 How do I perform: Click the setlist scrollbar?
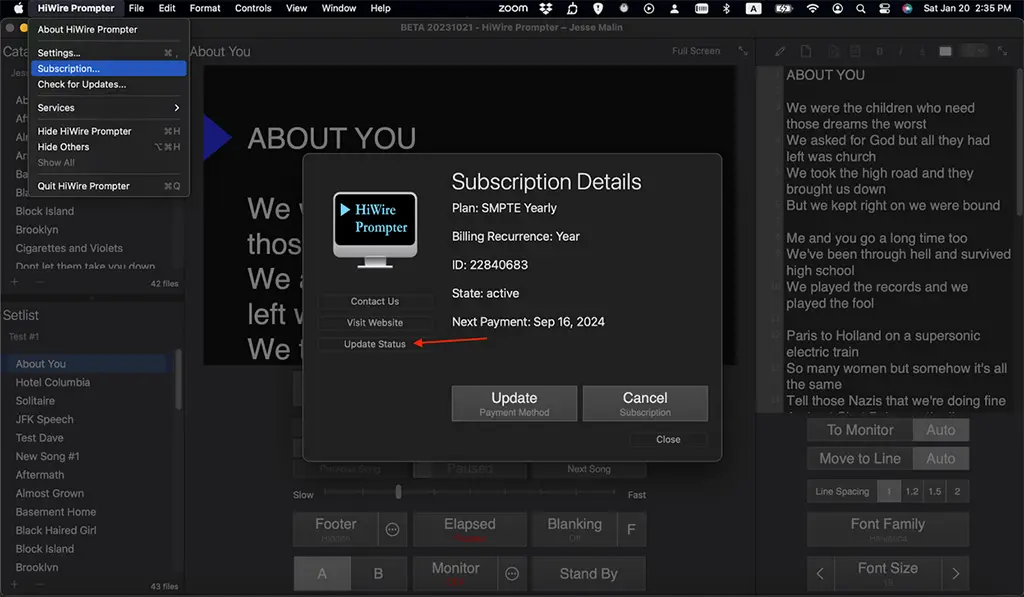click(178, 381)
